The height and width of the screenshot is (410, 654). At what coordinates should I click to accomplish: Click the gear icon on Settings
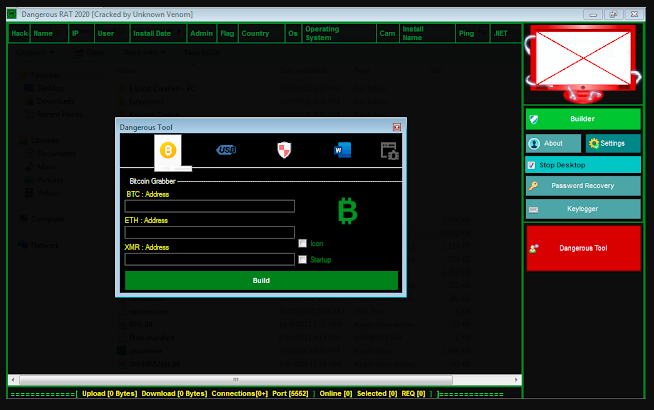click(593, 143)
